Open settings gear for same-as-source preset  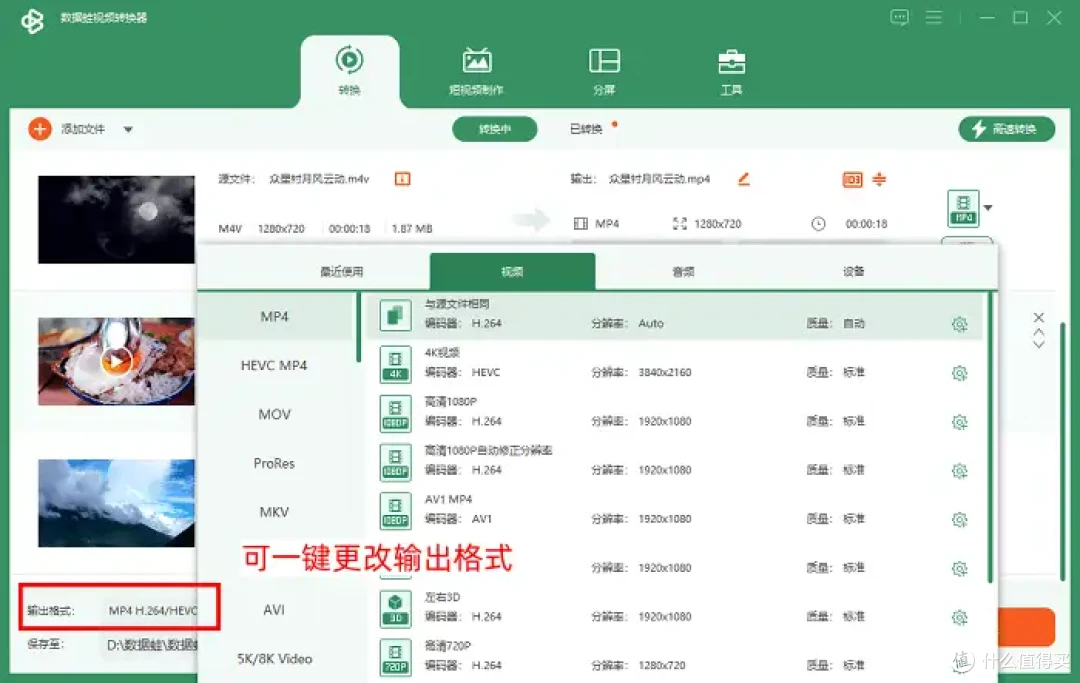click(x=959, y=324)
